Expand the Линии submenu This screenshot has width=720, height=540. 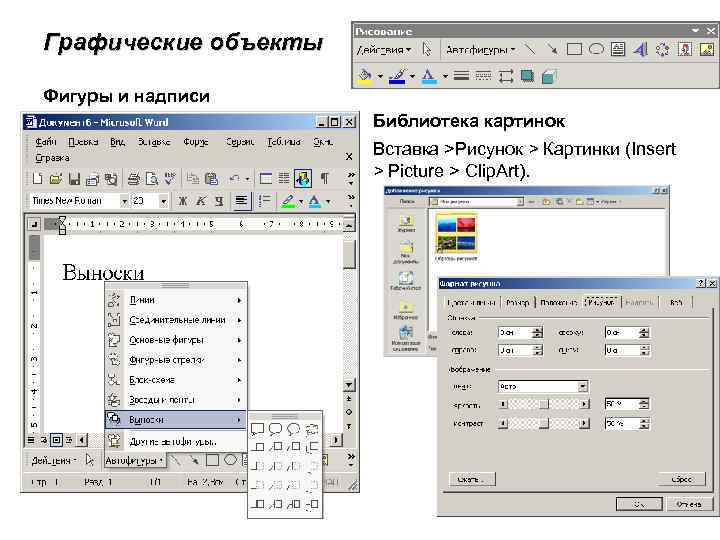176,300
